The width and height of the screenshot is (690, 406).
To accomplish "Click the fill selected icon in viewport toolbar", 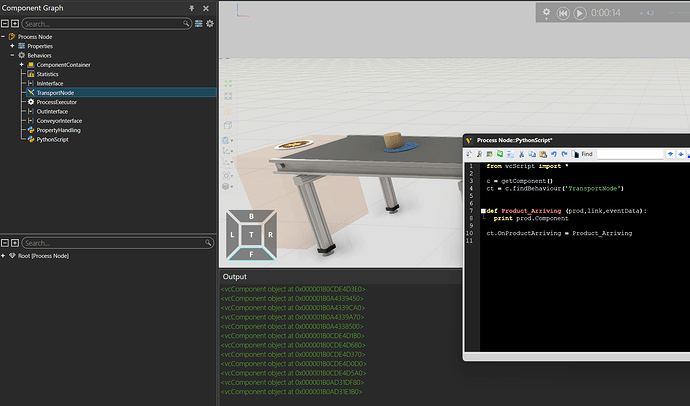I will [x=228, y=96].
